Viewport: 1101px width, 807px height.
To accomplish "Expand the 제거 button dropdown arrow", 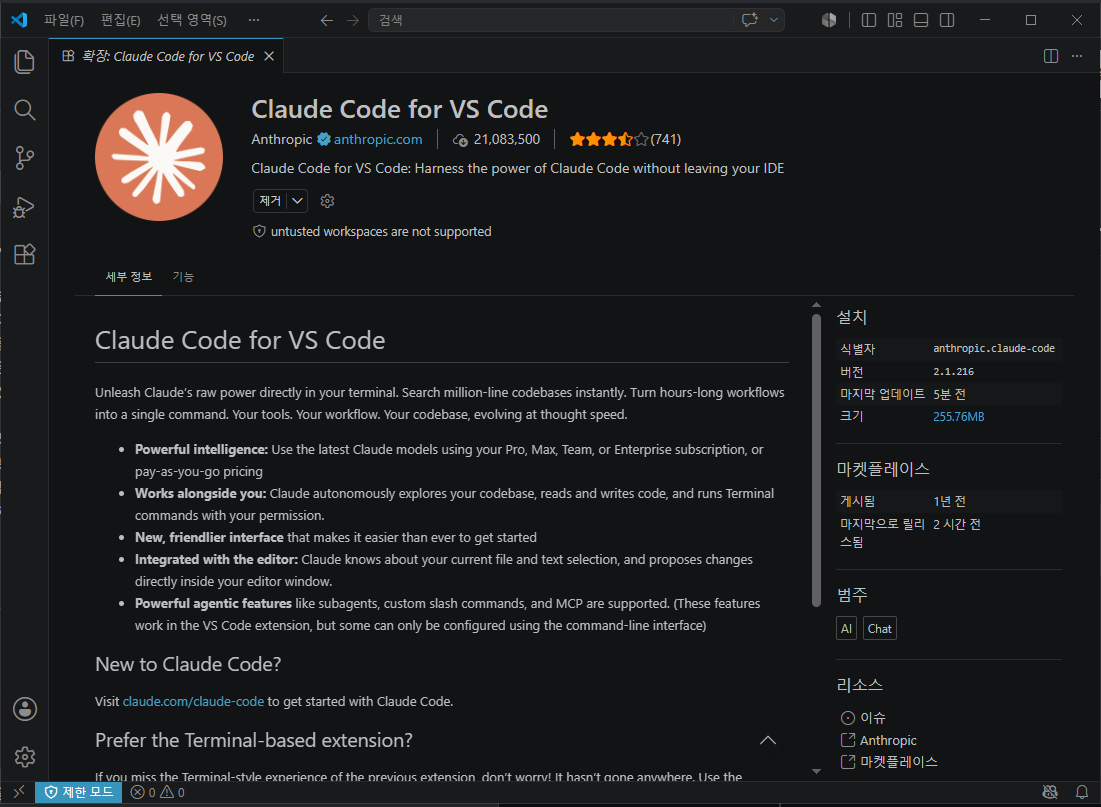I will pyautogui.click(x=298, y=201).
